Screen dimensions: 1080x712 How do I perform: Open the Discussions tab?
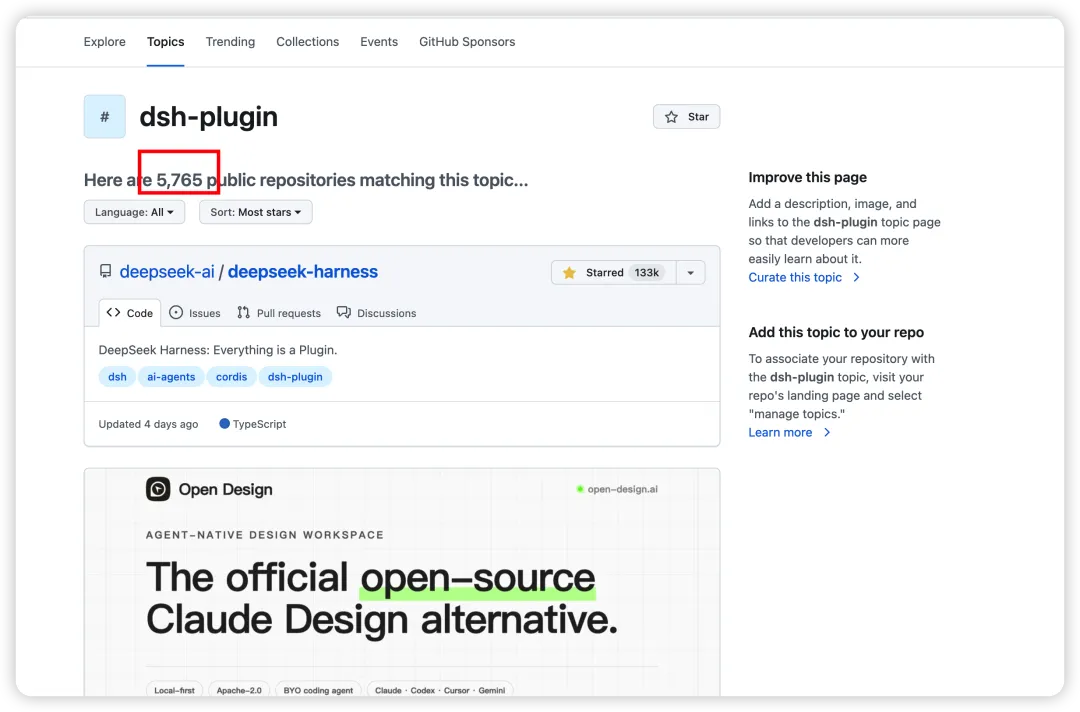point(376,313)
